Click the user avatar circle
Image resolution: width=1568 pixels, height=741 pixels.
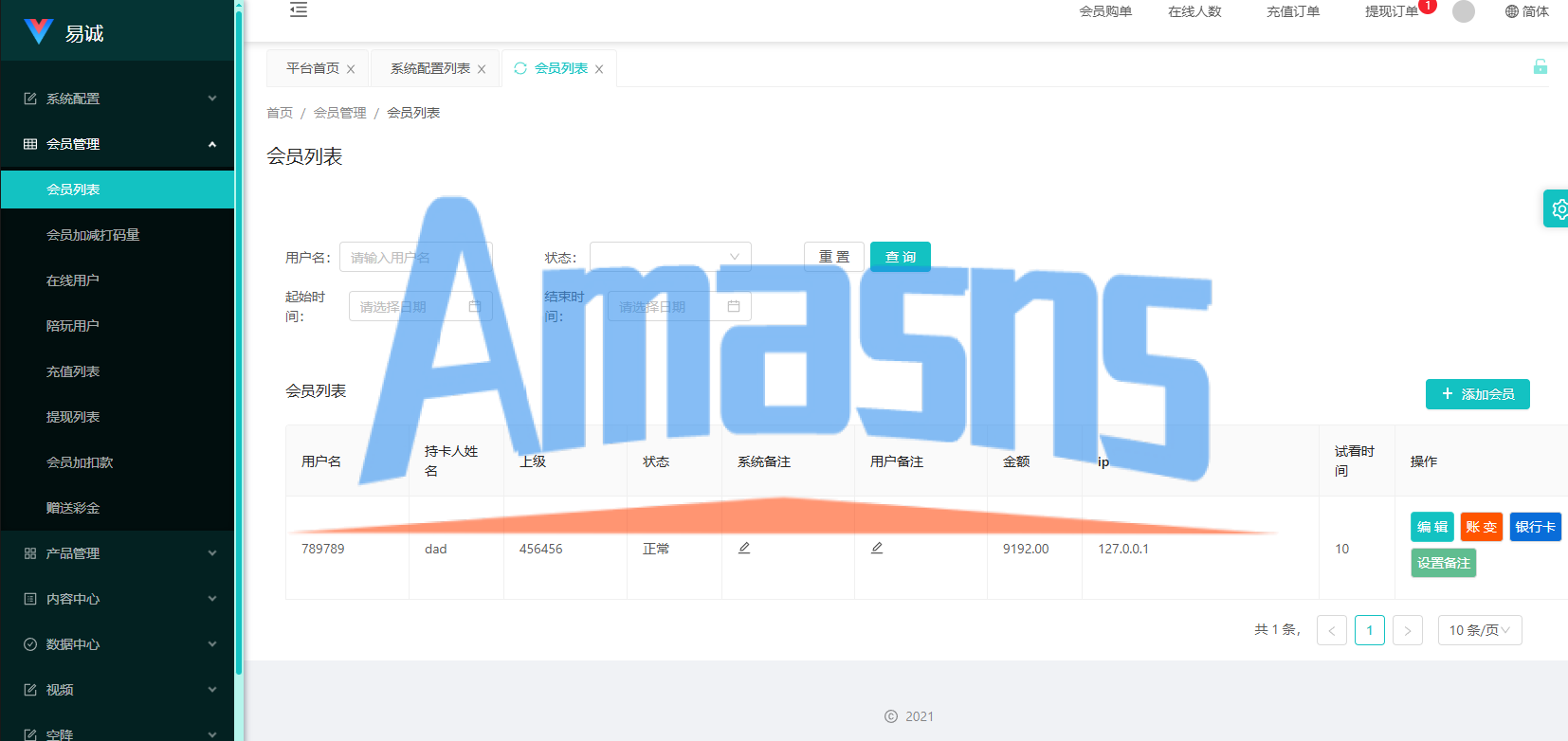[x=1464, y=11]
